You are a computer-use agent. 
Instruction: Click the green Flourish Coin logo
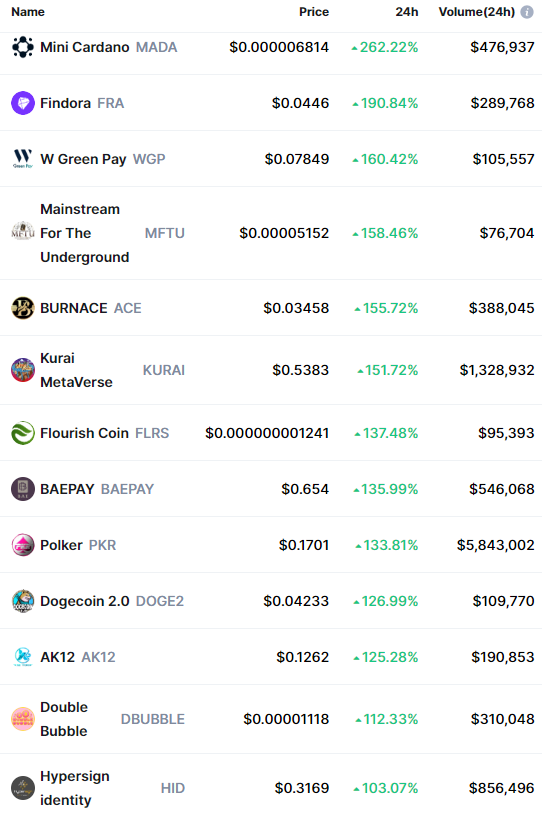(23, 433)
